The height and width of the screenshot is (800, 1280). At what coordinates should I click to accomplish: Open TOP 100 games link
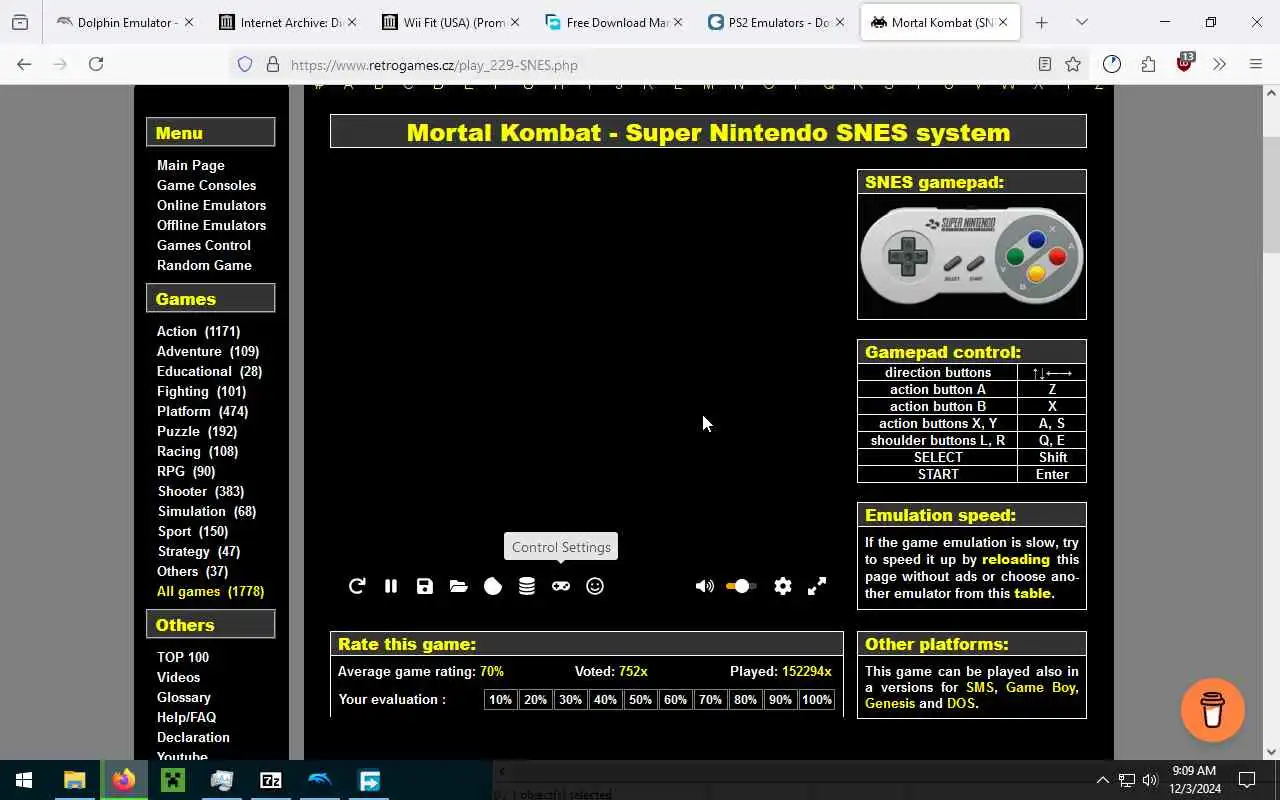click(x=183, y=657)
